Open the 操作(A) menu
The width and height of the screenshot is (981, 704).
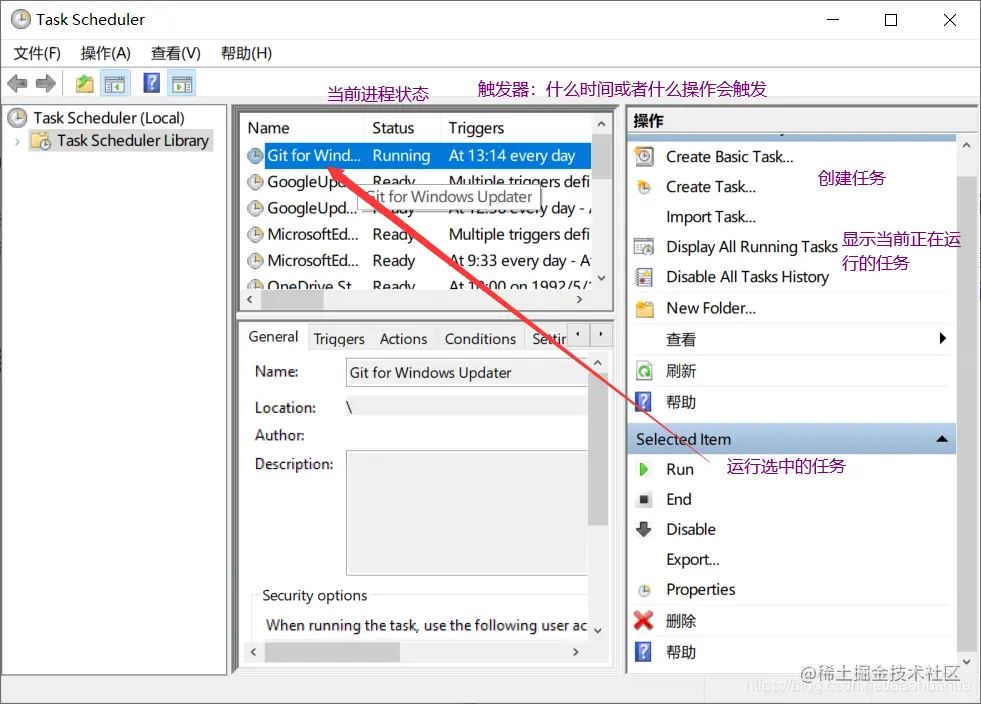click(106, 53)
